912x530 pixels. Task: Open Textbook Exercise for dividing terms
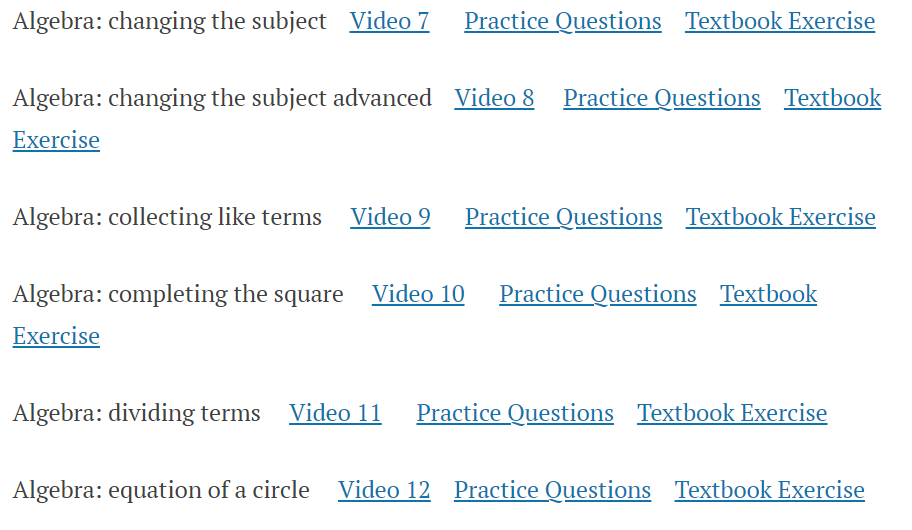click(x=732, y=414)
